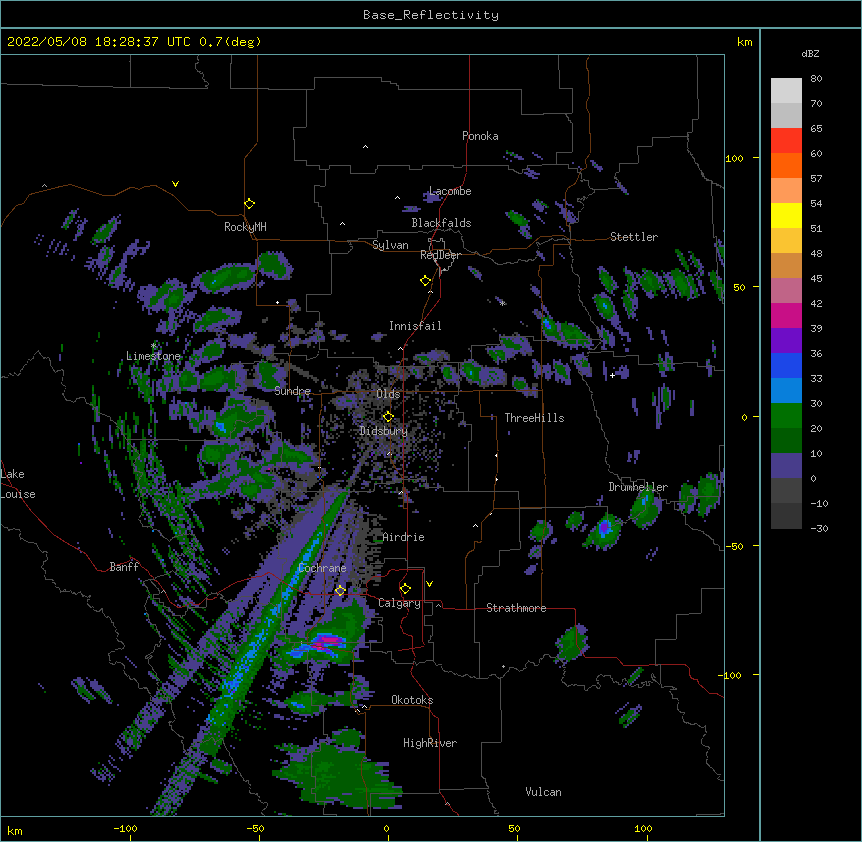862x842 pixels.
Task: Select the bright green legend swatch between 30 and 20
Action: coord(786,416)
